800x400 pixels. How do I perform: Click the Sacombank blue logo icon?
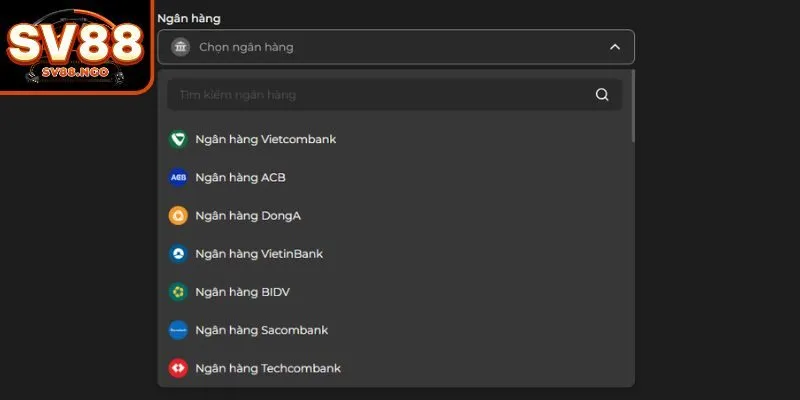[178, 330]
